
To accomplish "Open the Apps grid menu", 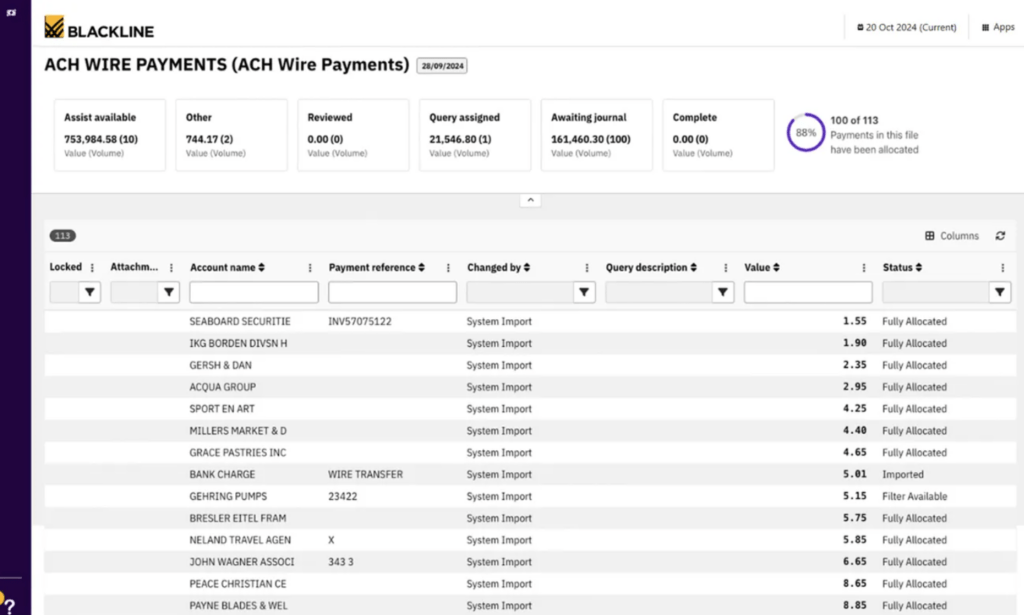I will tap(998, 27).
